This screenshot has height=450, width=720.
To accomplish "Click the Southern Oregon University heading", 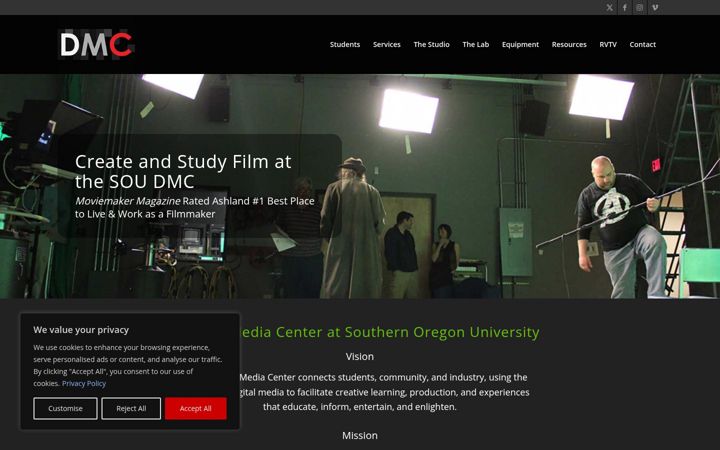I will 388,332.
